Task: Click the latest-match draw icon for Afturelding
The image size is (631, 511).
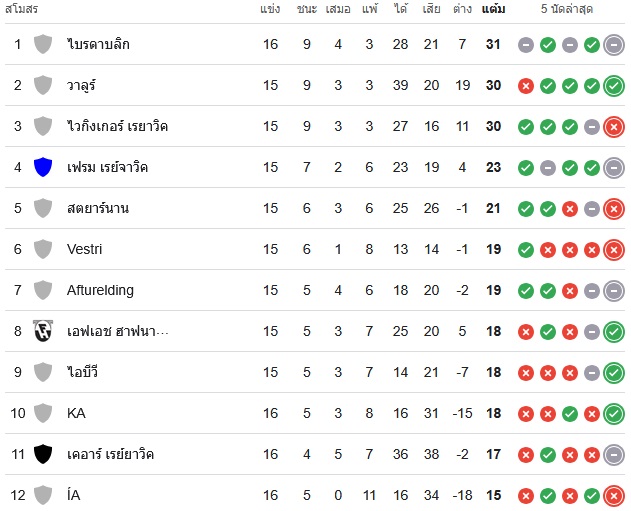Action: (x=614, y=291)
